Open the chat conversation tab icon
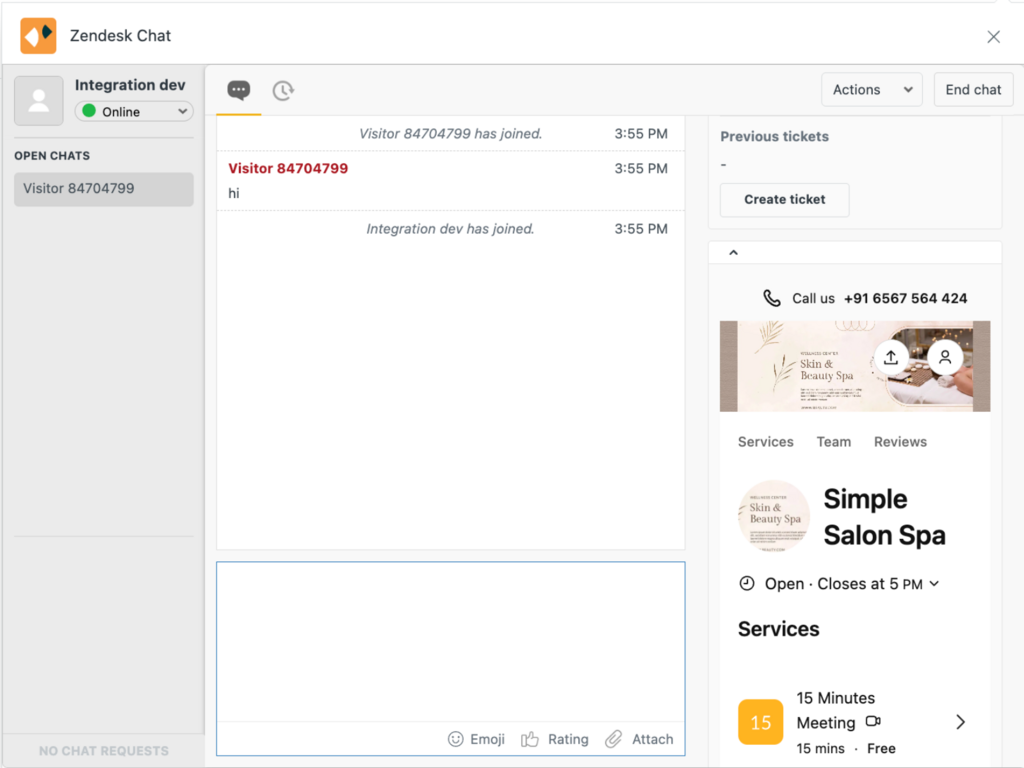This screenshot has height=768, width=1024. (x=238, y=90)
